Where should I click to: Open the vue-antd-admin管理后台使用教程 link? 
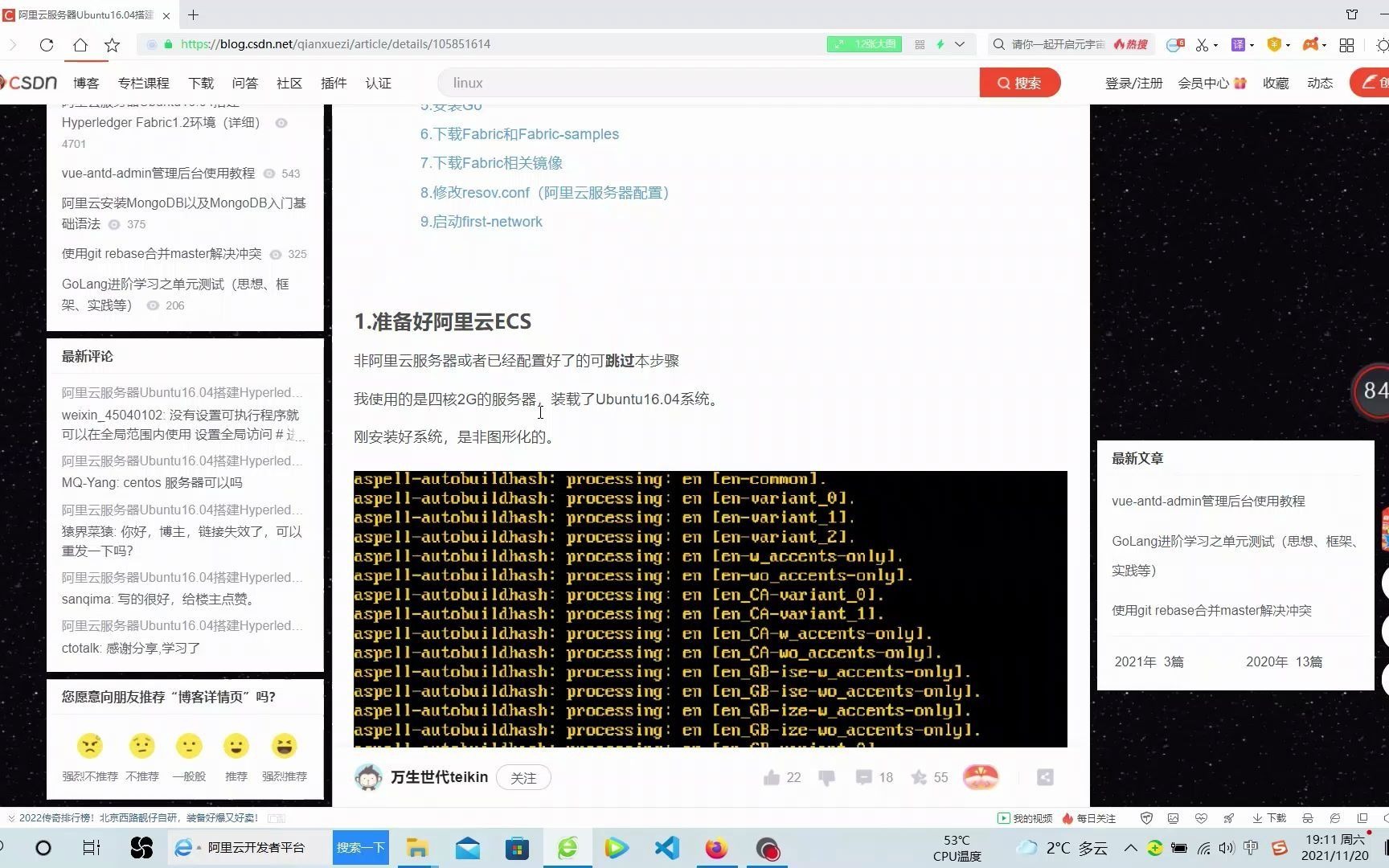point(1208,501)
